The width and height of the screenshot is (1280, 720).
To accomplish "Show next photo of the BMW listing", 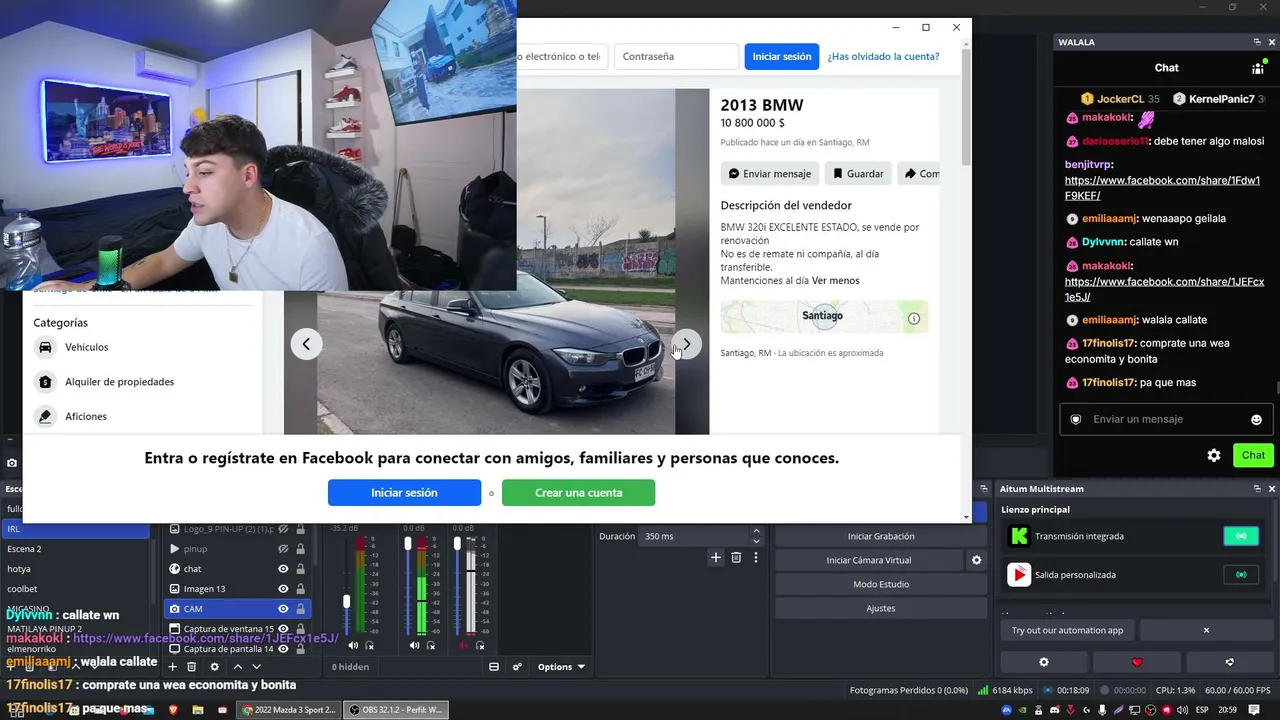I will pos(686,344).
